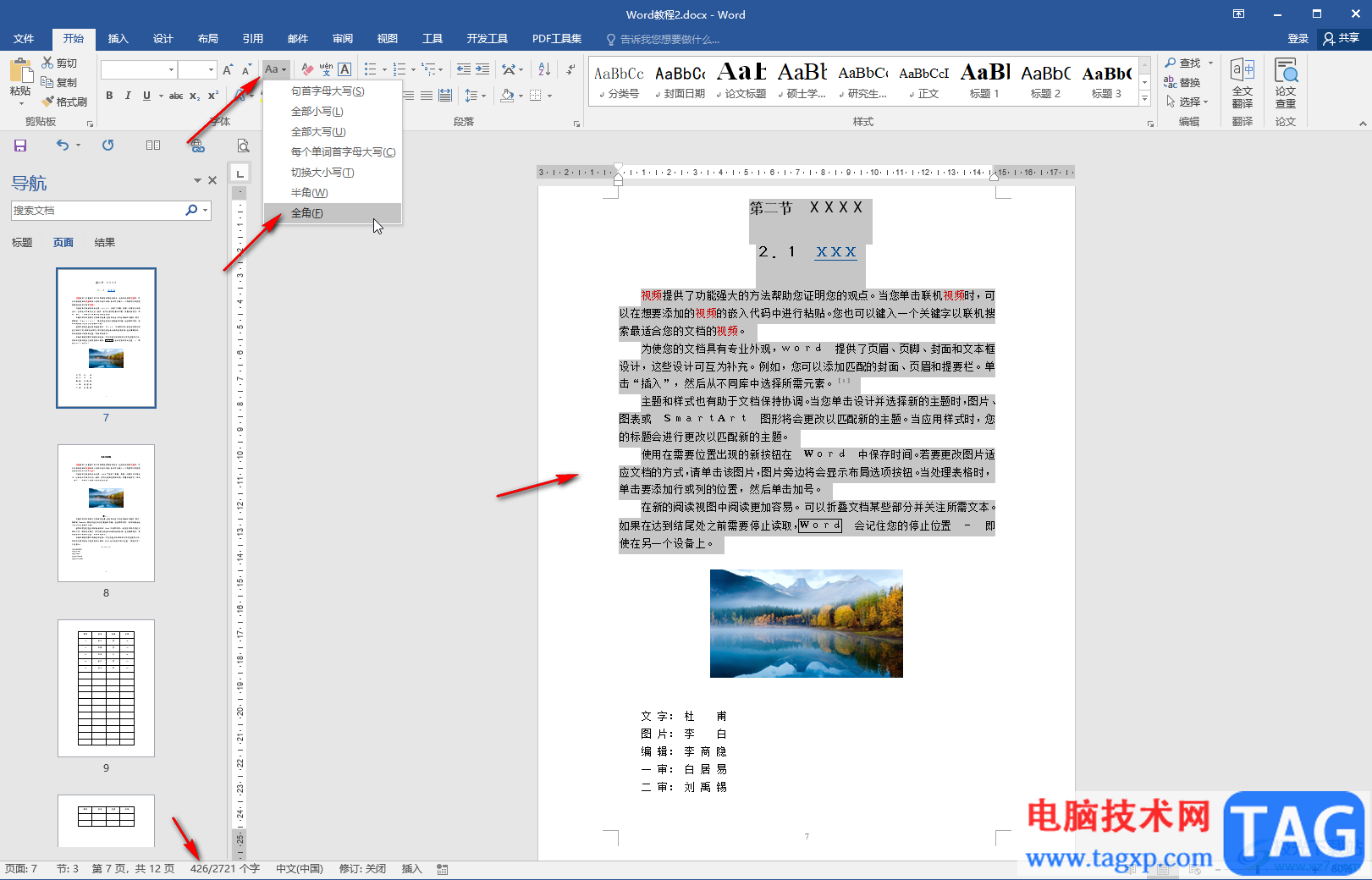Expand bullet list style dropdown arrow
This screenshot has height=880, width=1372.
click(x=384, y=70)
